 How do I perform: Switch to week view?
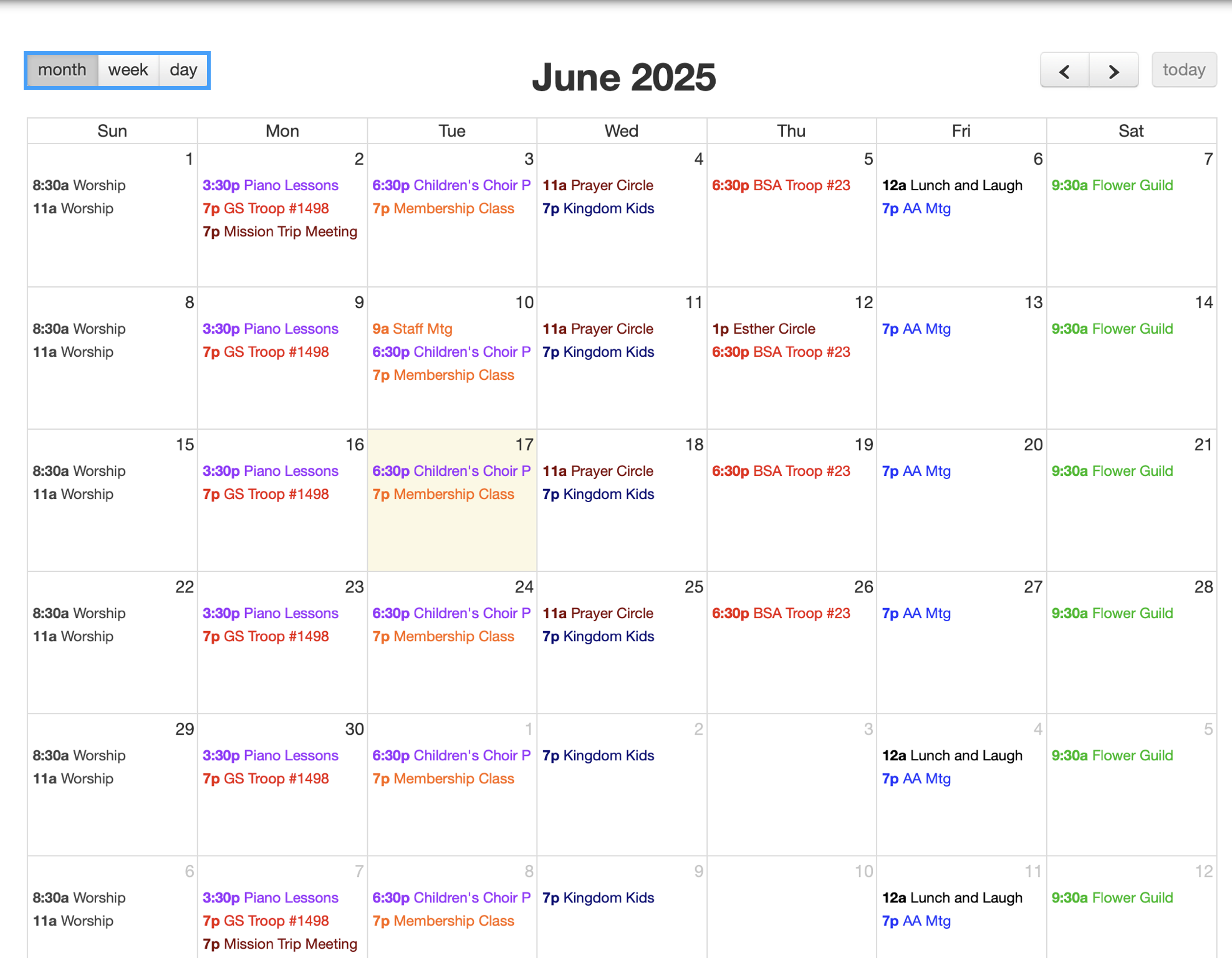[x=128, y=70]
